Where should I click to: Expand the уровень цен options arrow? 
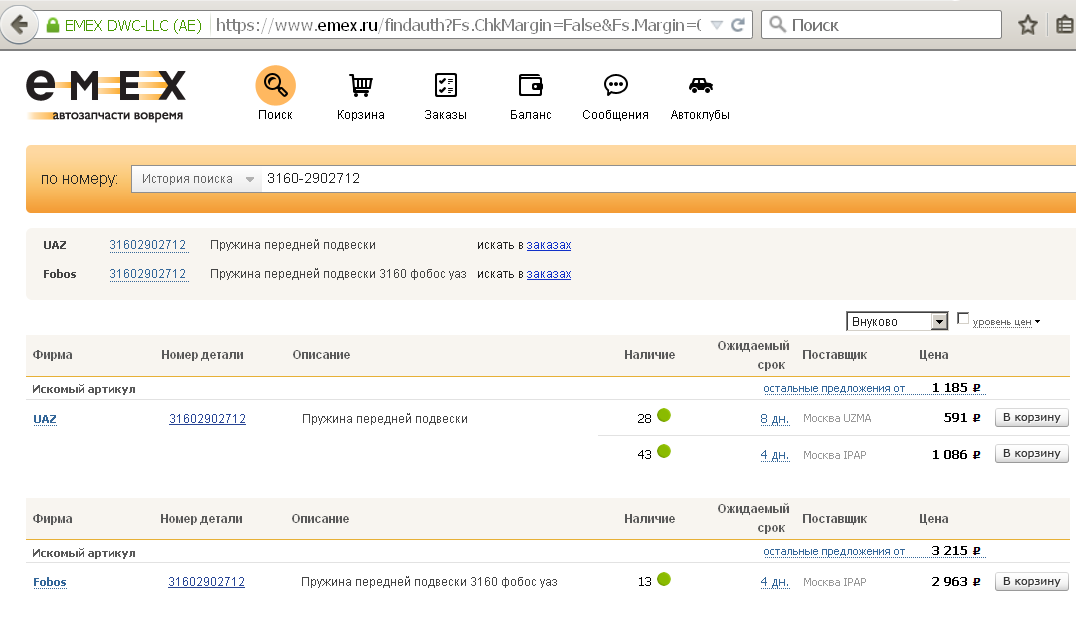pos(1038,322)
